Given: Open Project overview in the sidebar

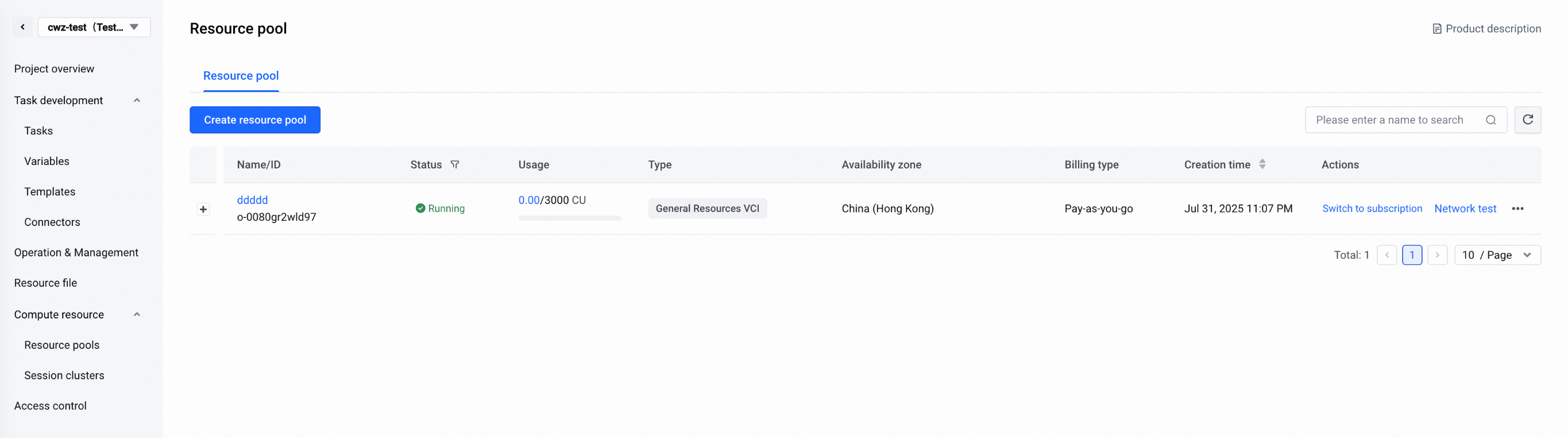Looking at the screenshot, I should tap(54, 69).
